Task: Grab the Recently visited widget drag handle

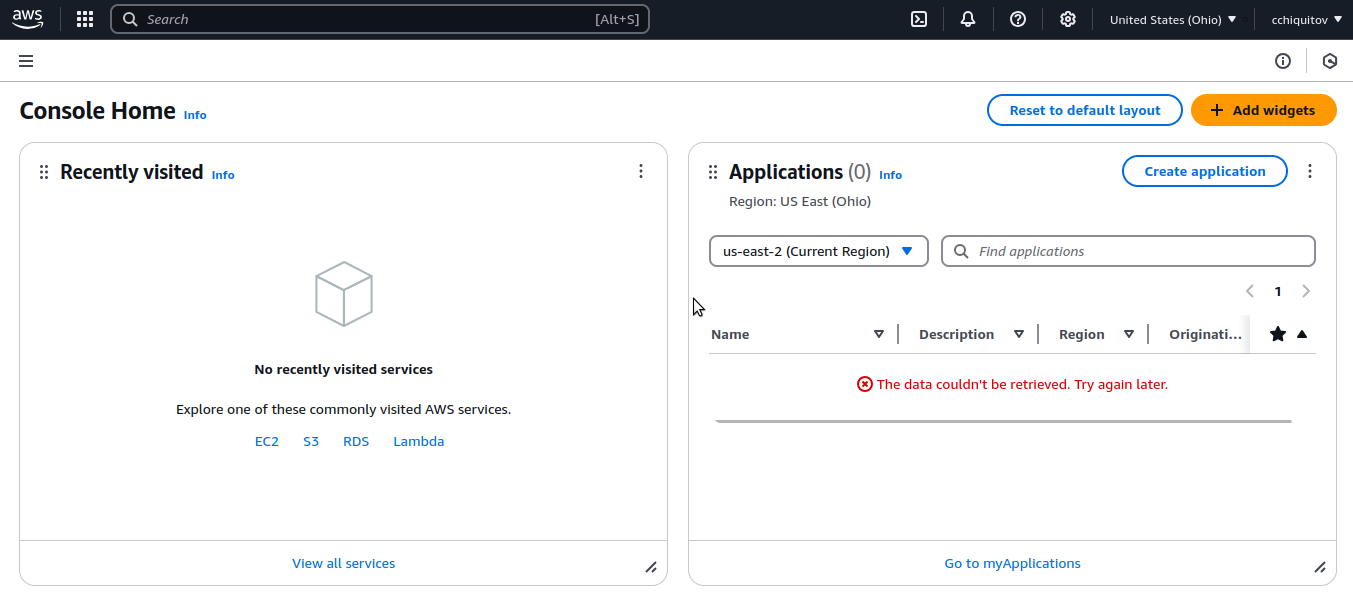Action: (x=44, y=172)
